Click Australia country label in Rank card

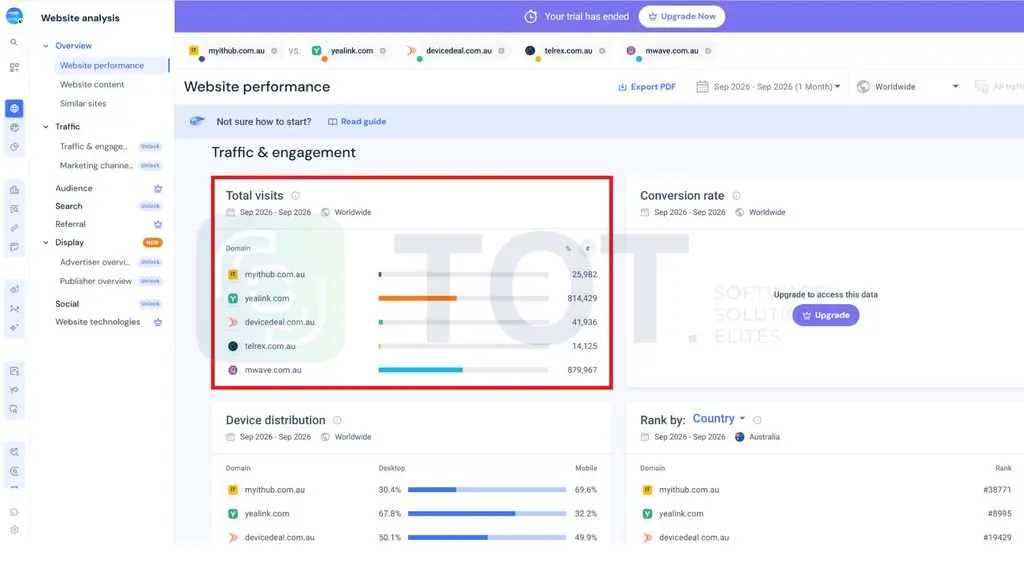coord(764,438)
